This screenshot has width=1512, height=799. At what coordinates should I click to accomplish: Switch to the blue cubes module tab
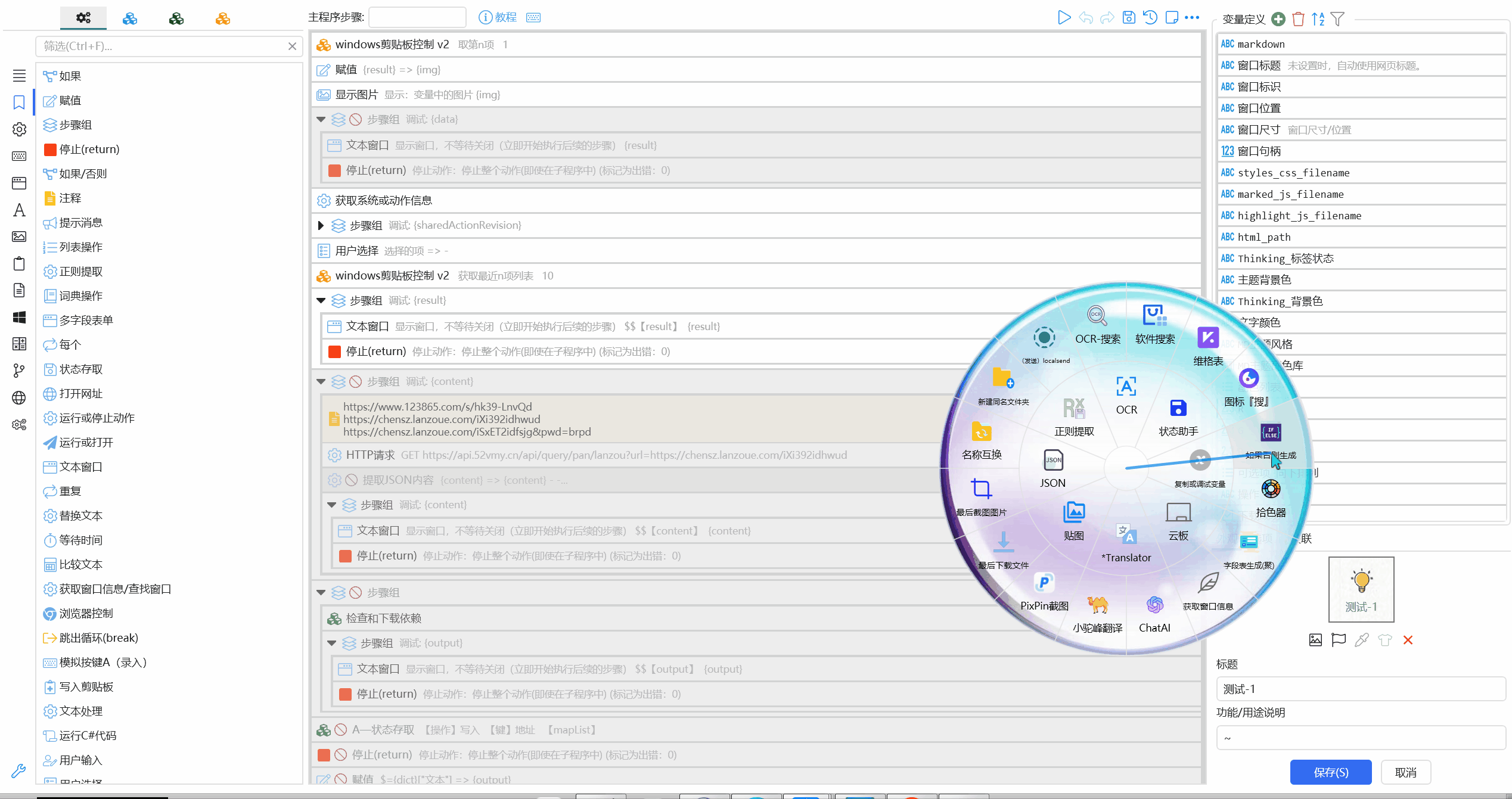pyautogui.click(x=129, y=18)
